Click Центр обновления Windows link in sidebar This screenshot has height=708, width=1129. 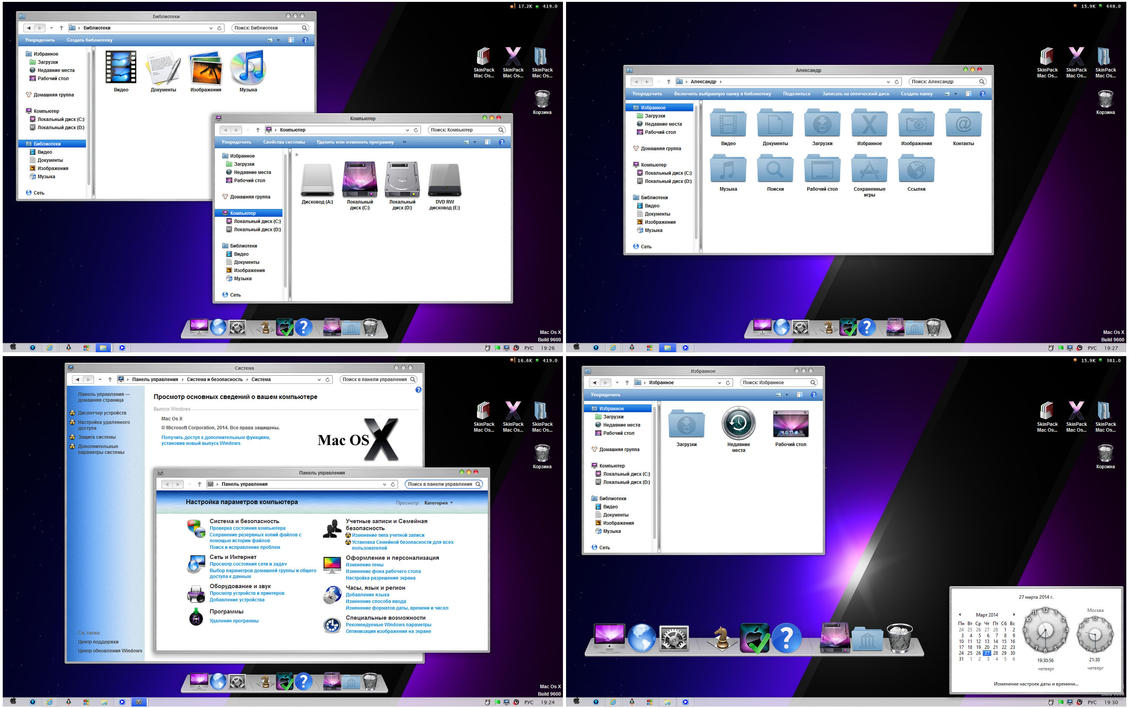pos(110,651)
